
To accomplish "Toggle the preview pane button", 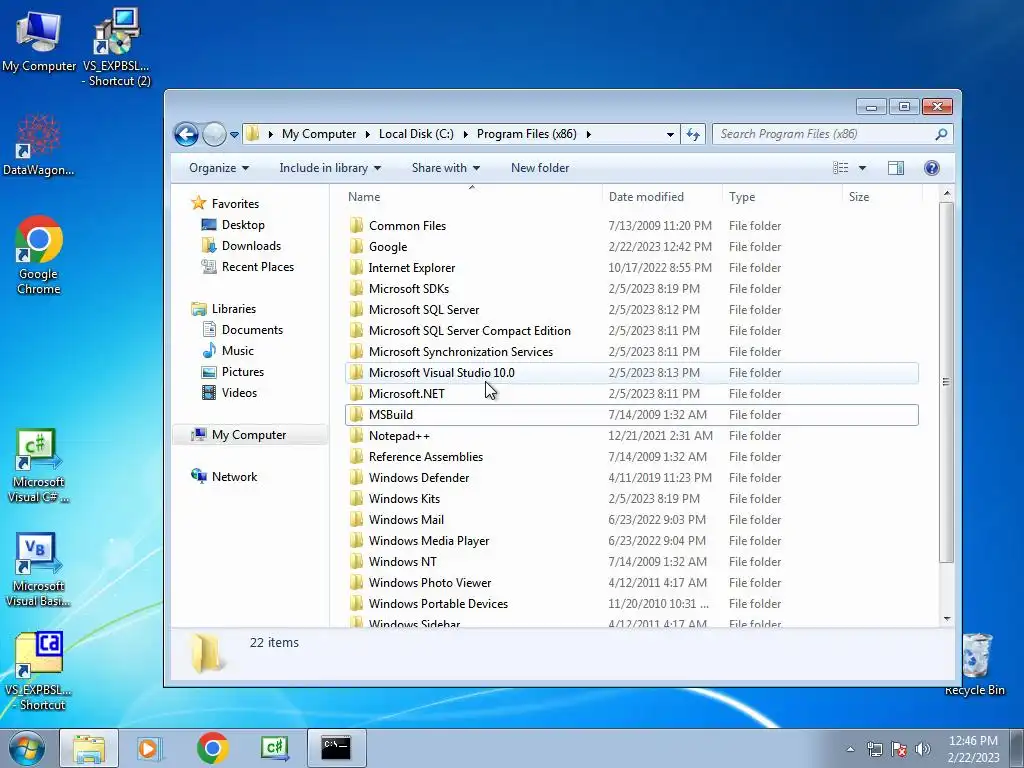I will [x=896, y=168].
